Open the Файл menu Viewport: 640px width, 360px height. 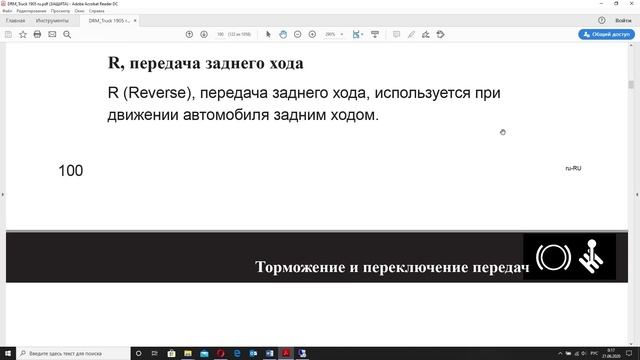click(7, 11)
